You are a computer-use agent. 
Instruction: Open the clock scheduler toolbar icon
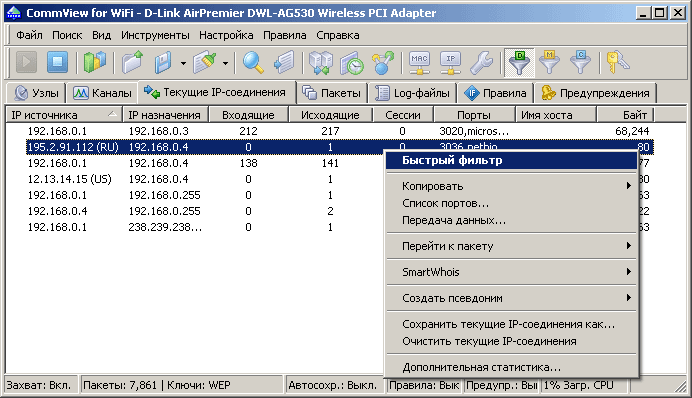[x=352, y=62]
